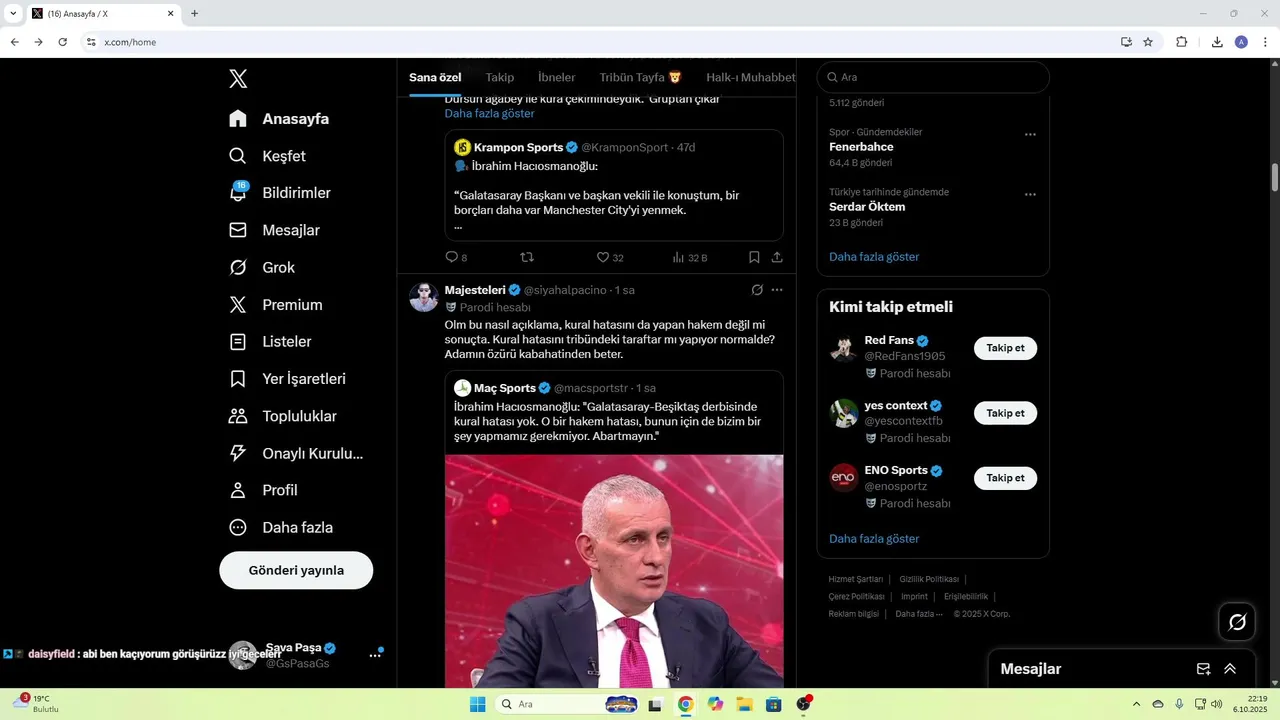Click Grok icon on Majesteleri post
Image resolution: width=1280 pixels, height=720 pixels.
click(x=757, y=290)
